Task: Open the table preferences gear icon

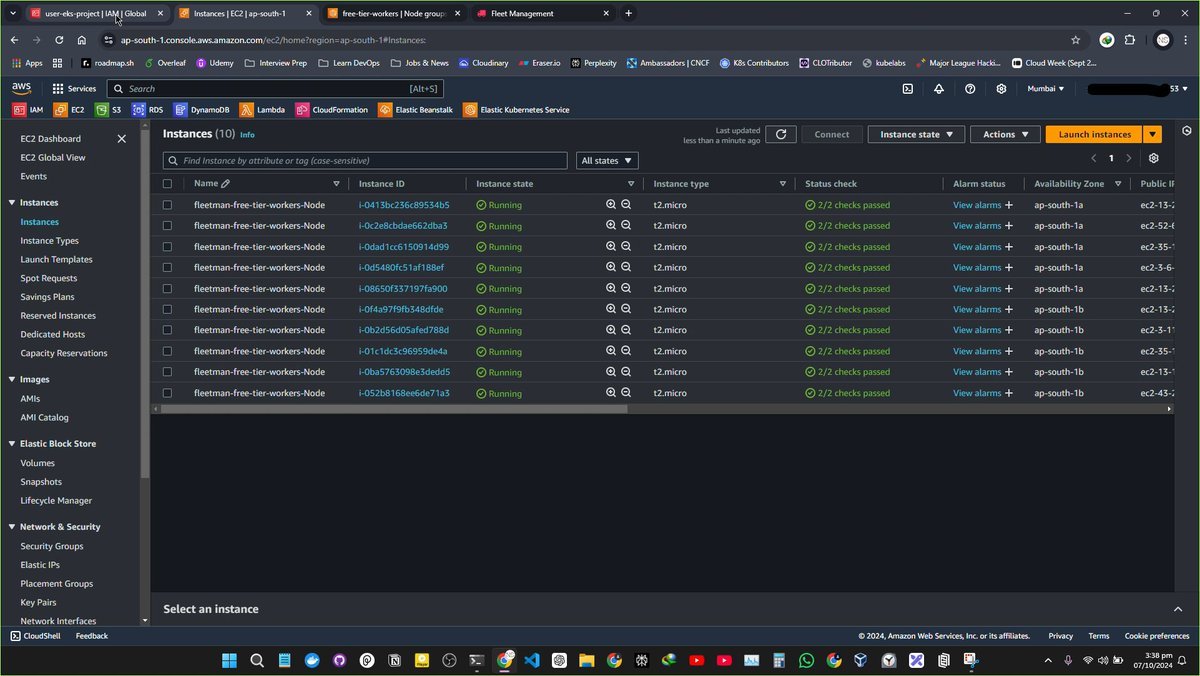Action: [x=1153, y=158]
